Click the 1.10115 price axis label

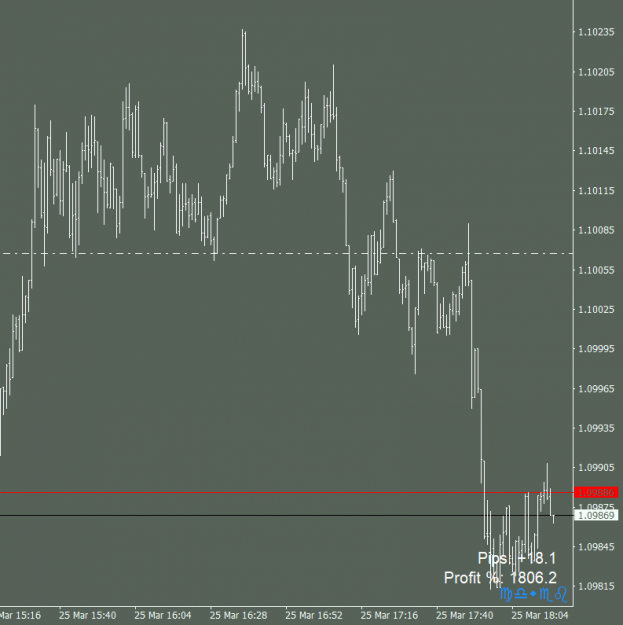596,191
